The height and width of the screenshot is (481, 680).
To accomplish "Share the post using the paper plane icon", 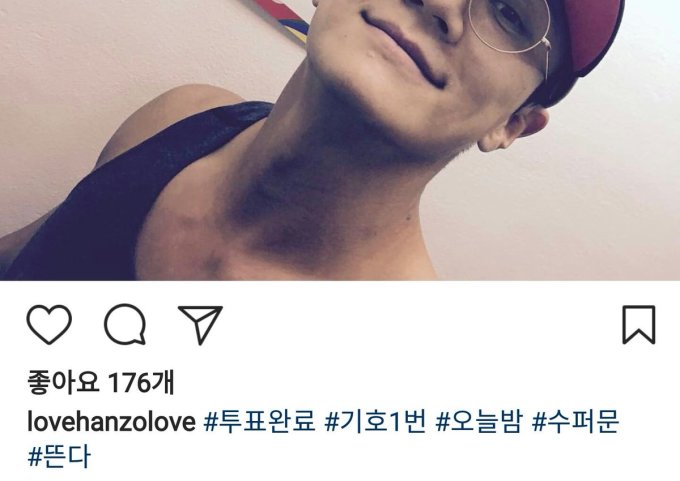I will (200, 325).
